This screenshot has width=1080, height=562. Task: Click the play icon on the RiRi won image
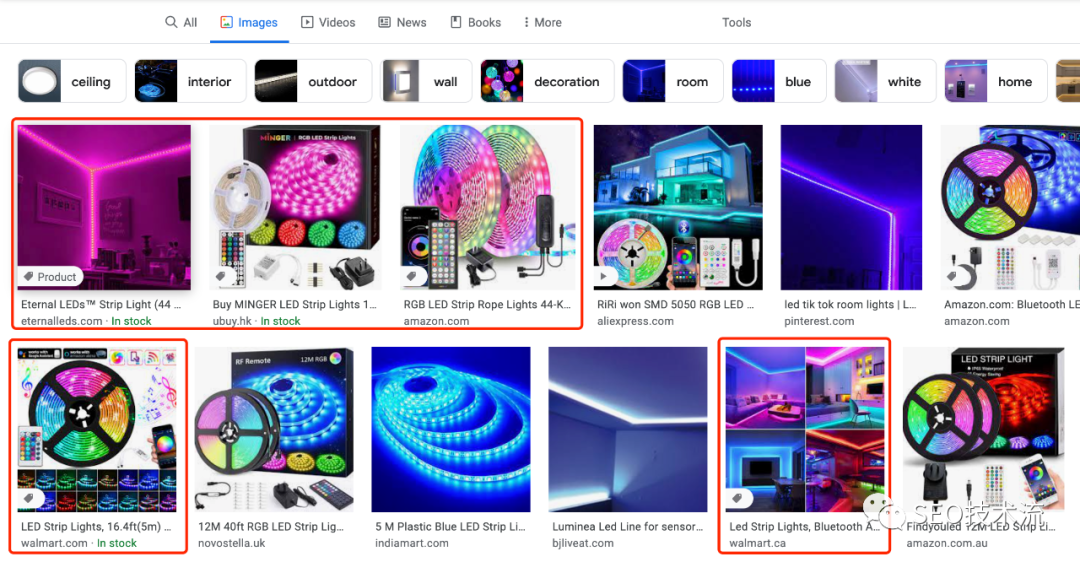pyautogui.click(x=605, y=277)
